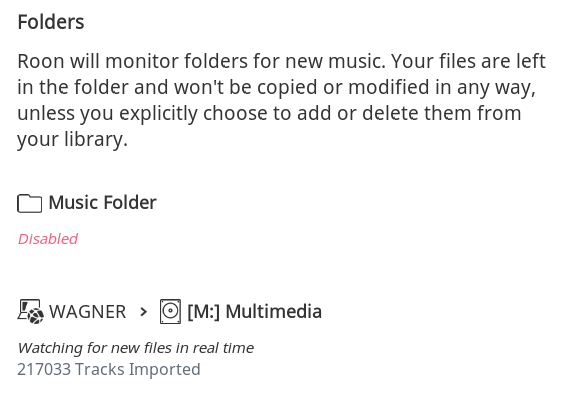Click the word Multimedia in drive path
This screenshot has width=570, height=419.
pos(274,312)
